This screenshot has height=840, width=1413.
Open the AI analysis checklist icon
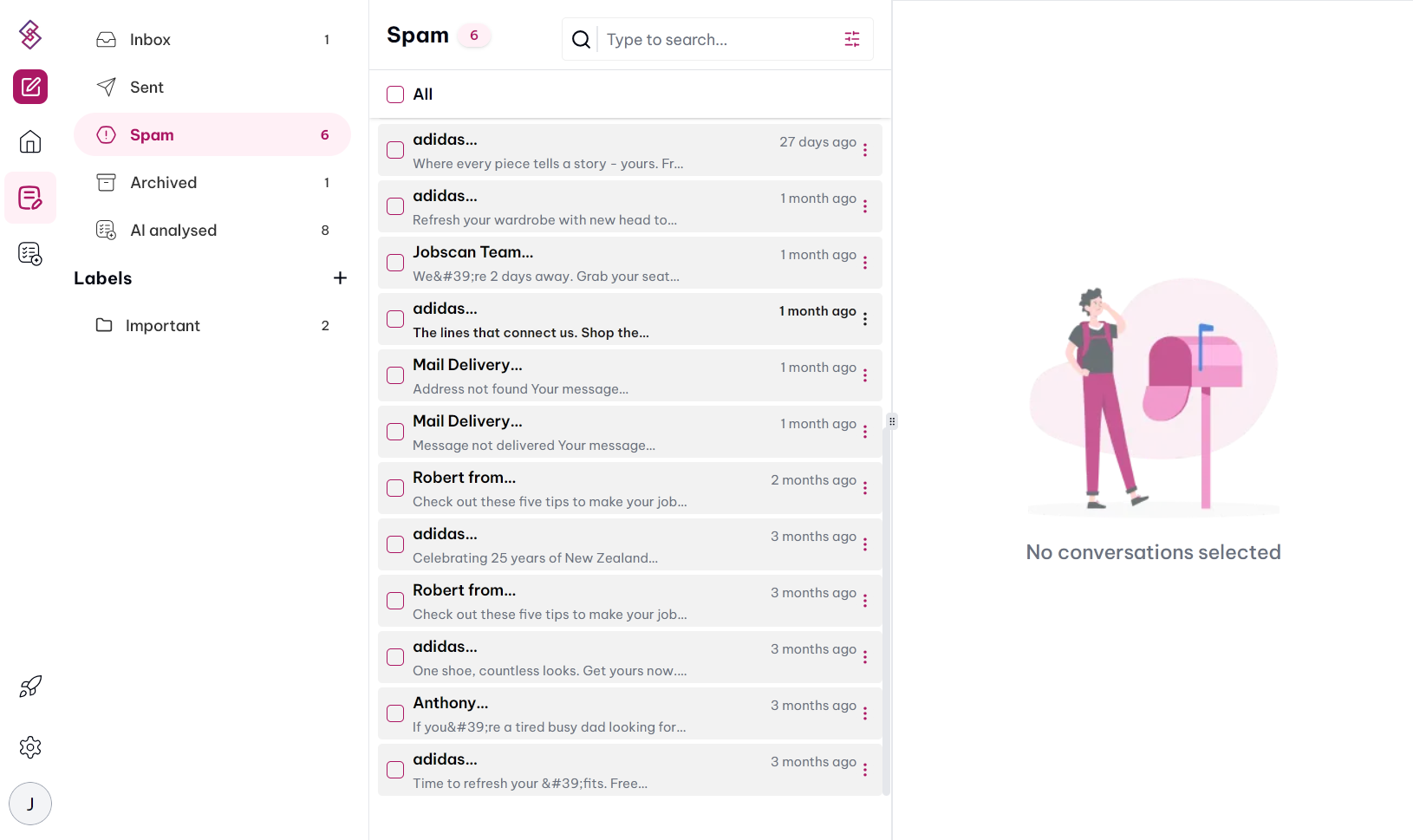[30, 253]
